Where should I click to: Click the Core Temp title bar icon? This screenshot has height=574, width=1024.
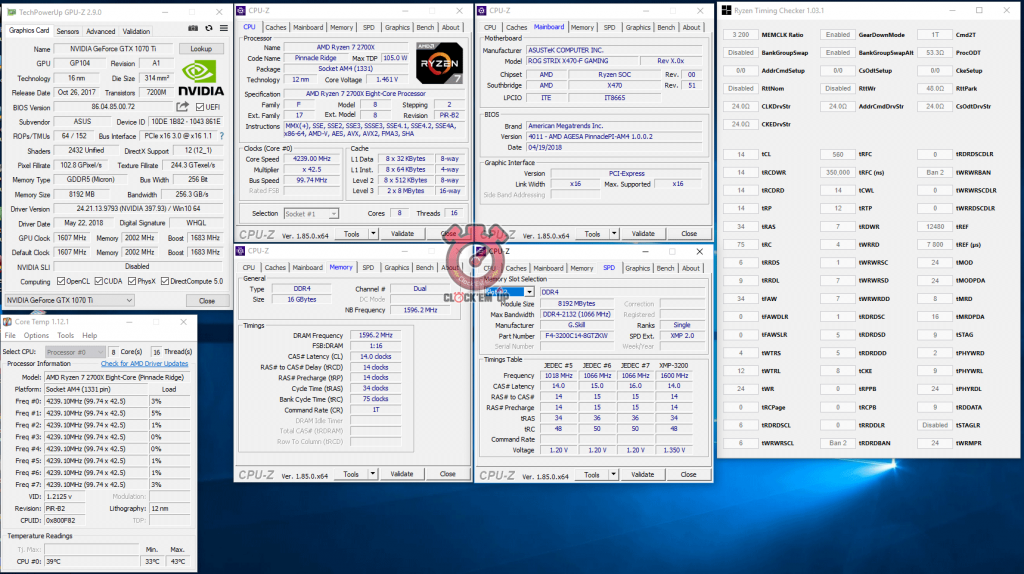[x=9, y=322]
